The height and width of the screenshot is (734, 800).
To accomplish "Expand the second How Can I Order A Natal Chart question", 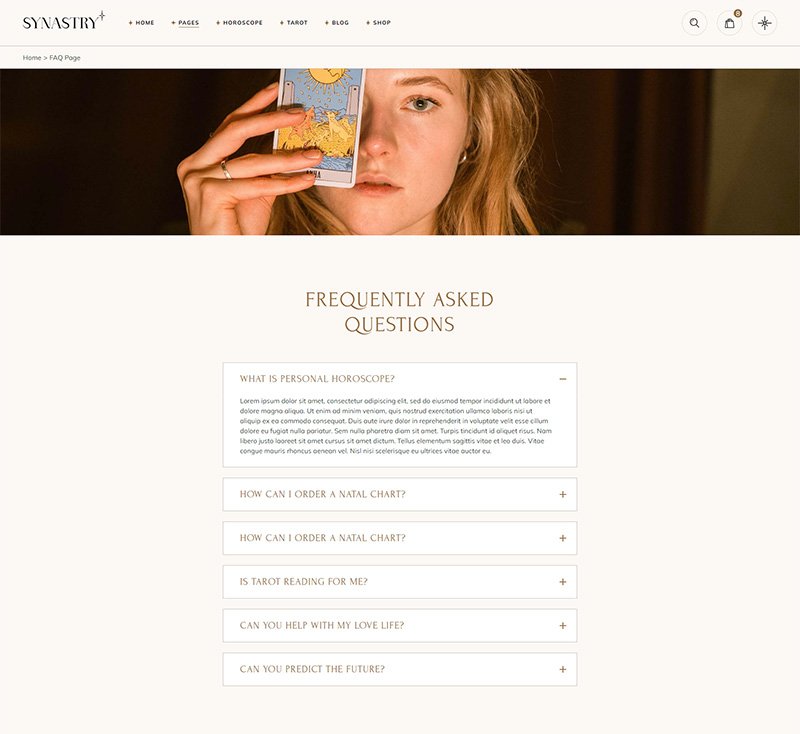I will (399, 538).
